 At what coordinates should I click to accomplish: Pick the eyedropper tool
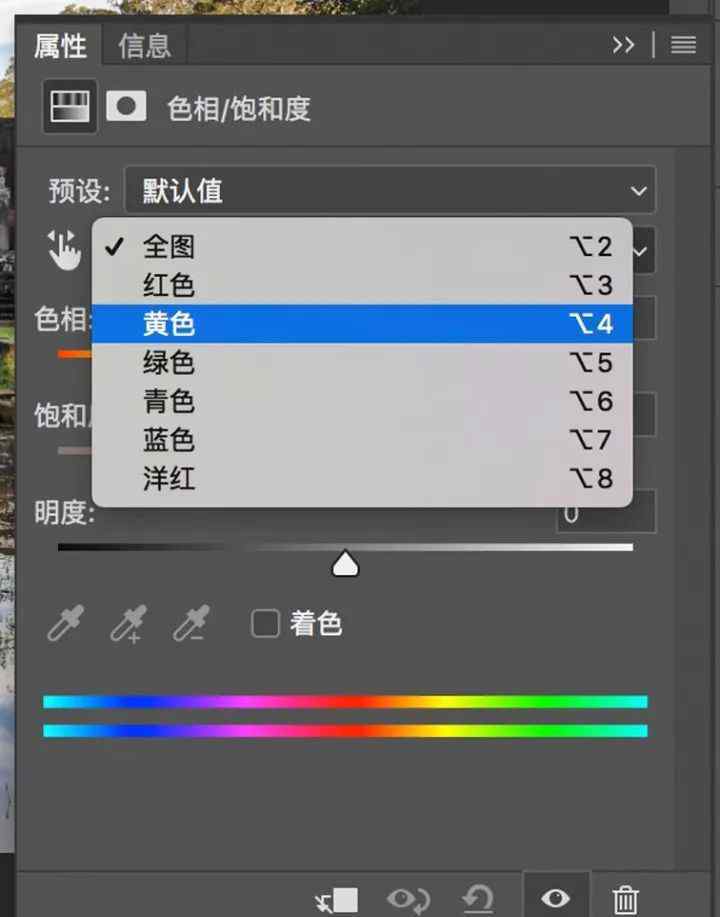(x=66, y=624)
